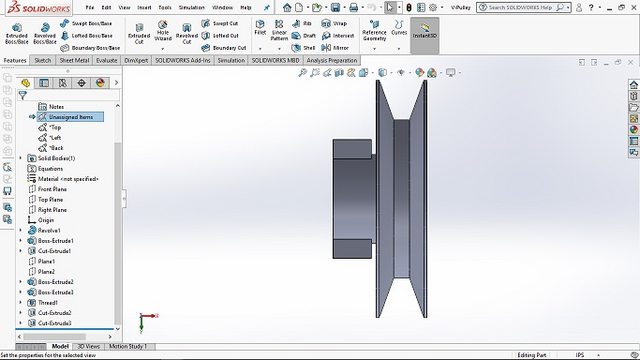Open DimXpertManager tab in side panel
Image resolution: width=640 pixels, height=360 pixels.
point(81,83)
